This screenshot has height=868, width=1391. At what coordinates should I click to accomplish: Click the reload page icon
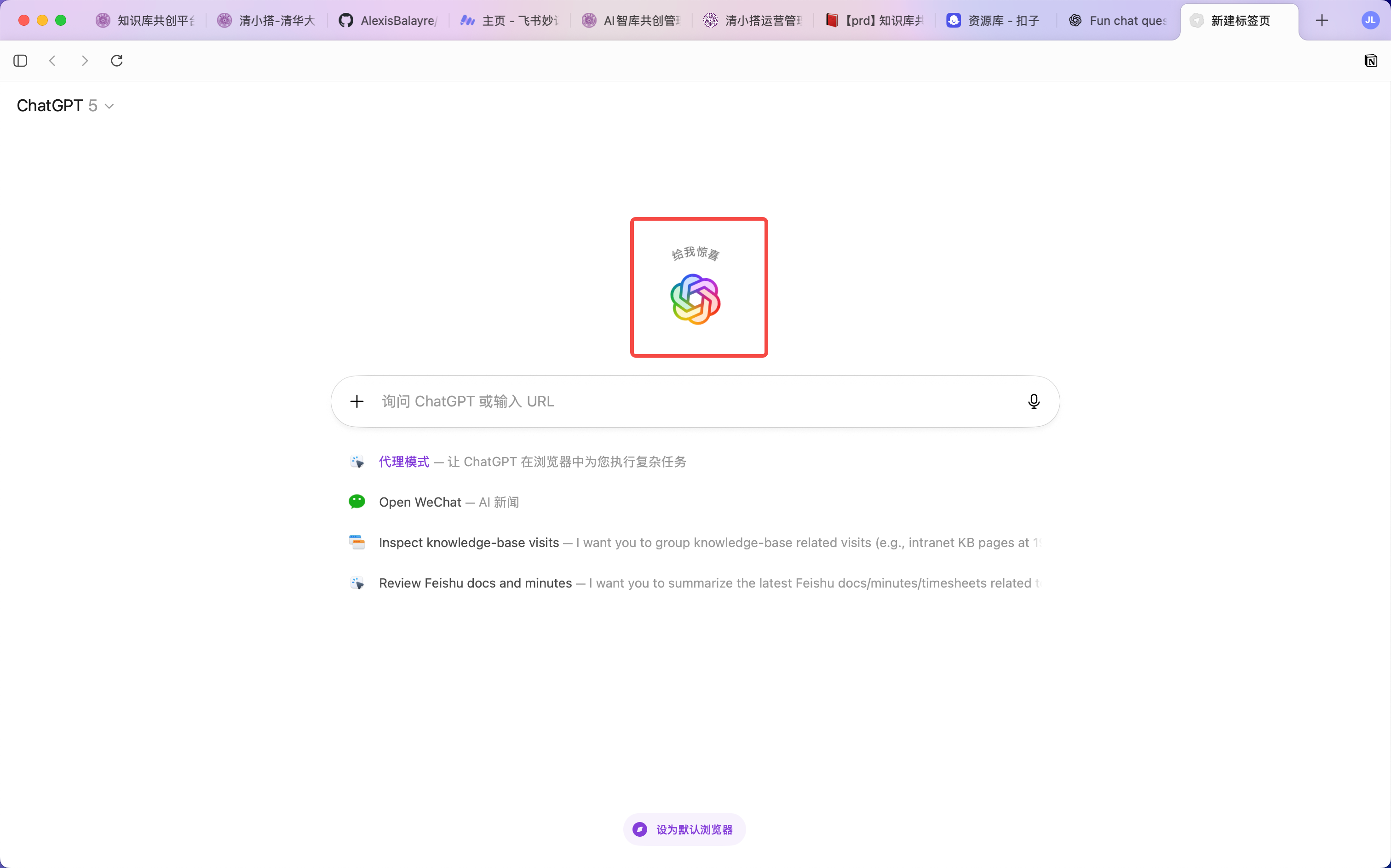point(116,61)
